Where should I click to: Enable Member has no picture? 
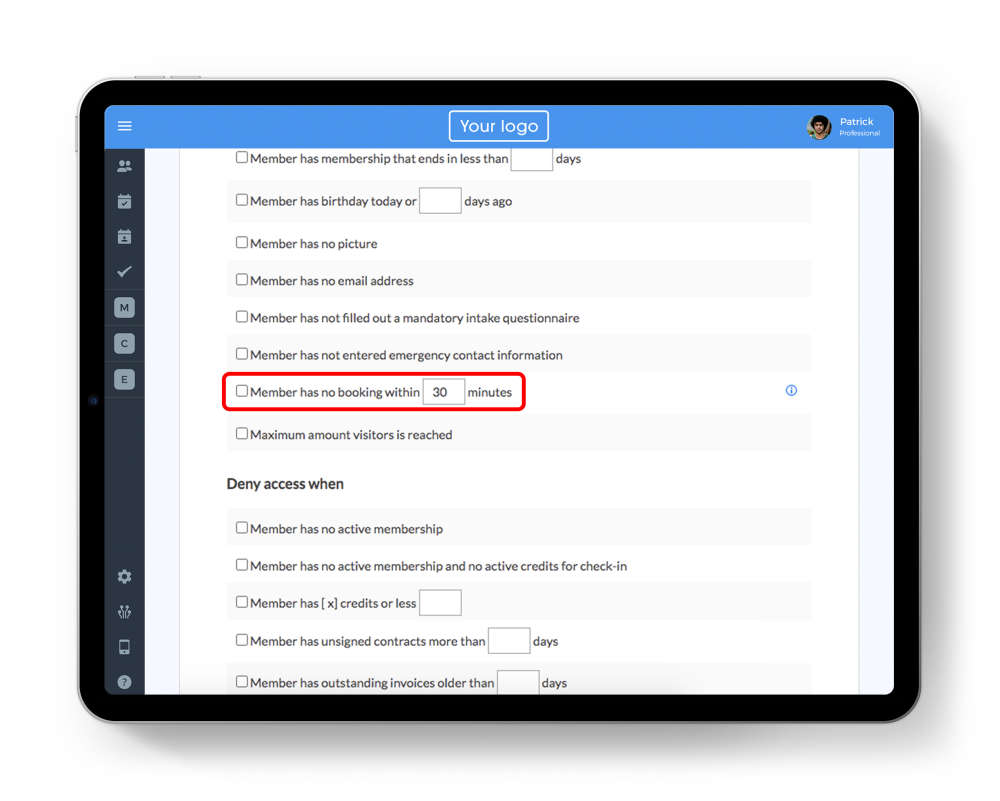(242, 243)
